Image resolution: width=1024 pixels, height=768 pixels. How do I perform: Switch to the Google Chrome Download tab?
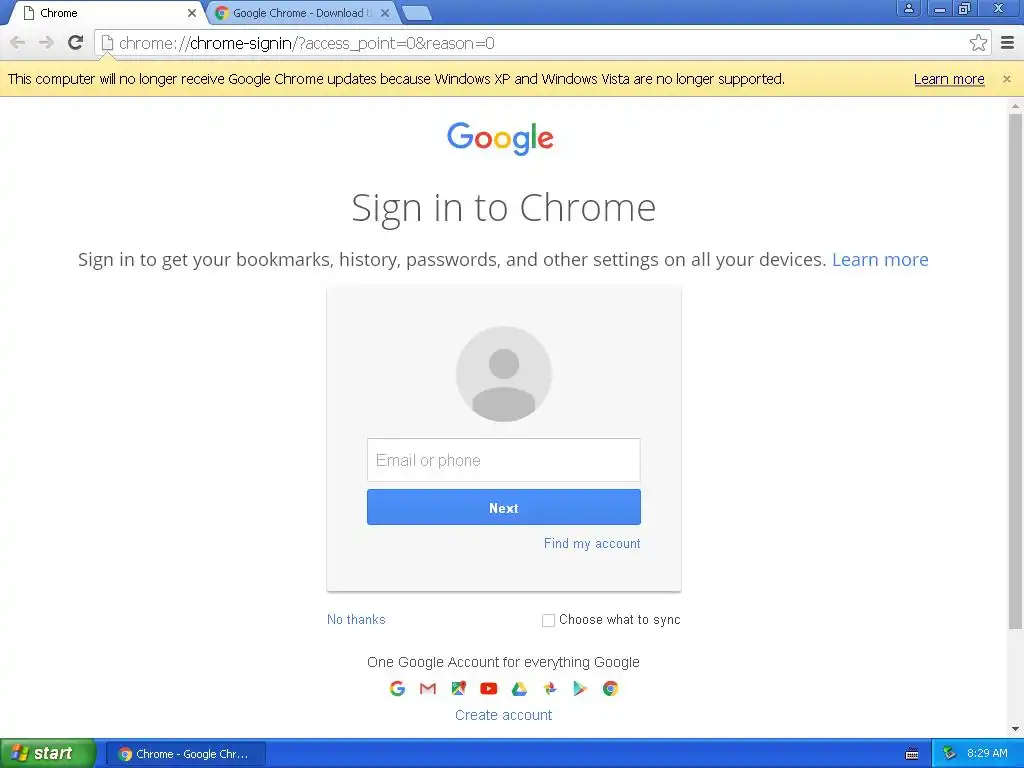pyautogui.click(x=302, y=13)
